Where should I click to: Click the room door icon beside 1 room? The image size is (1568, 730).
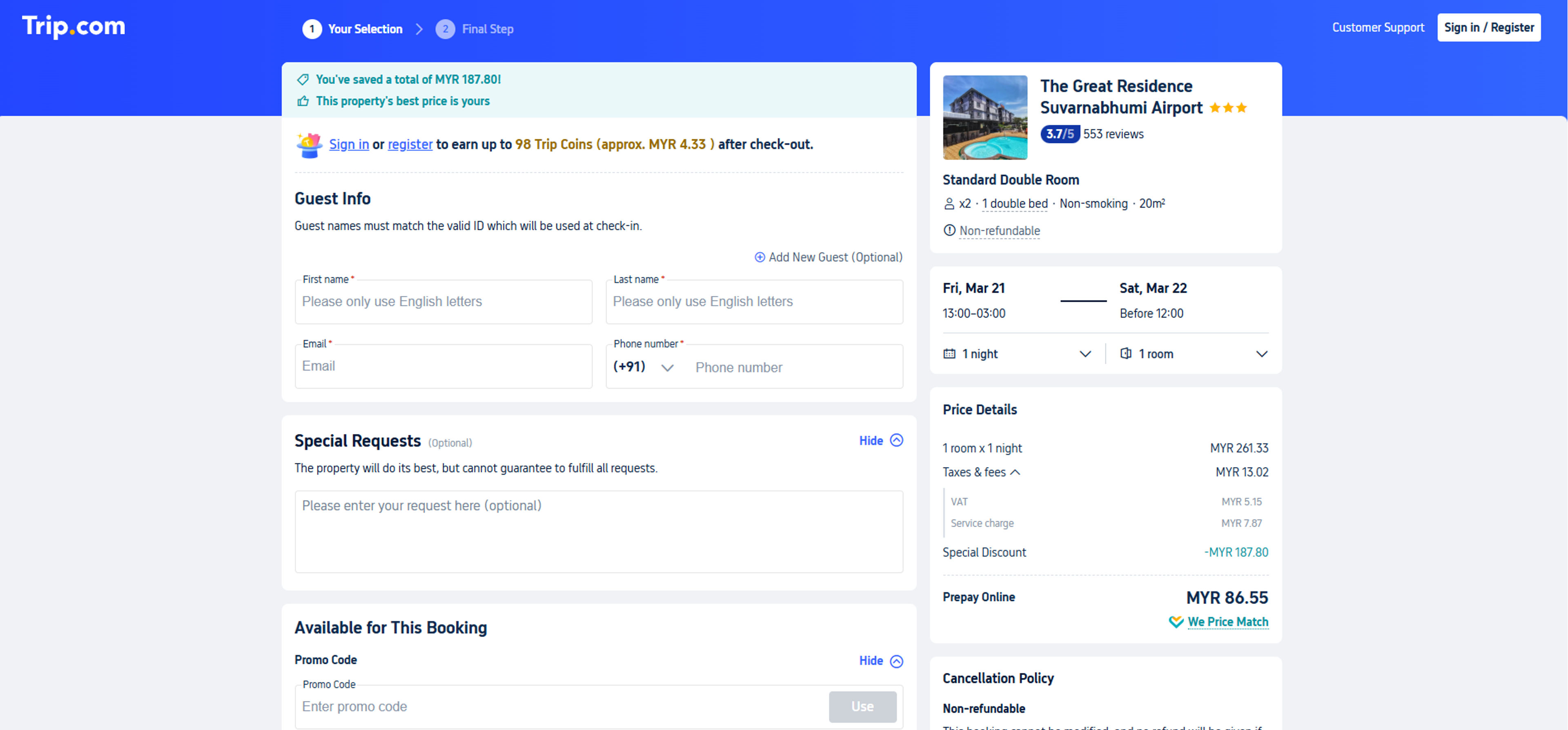point(1126,354)
